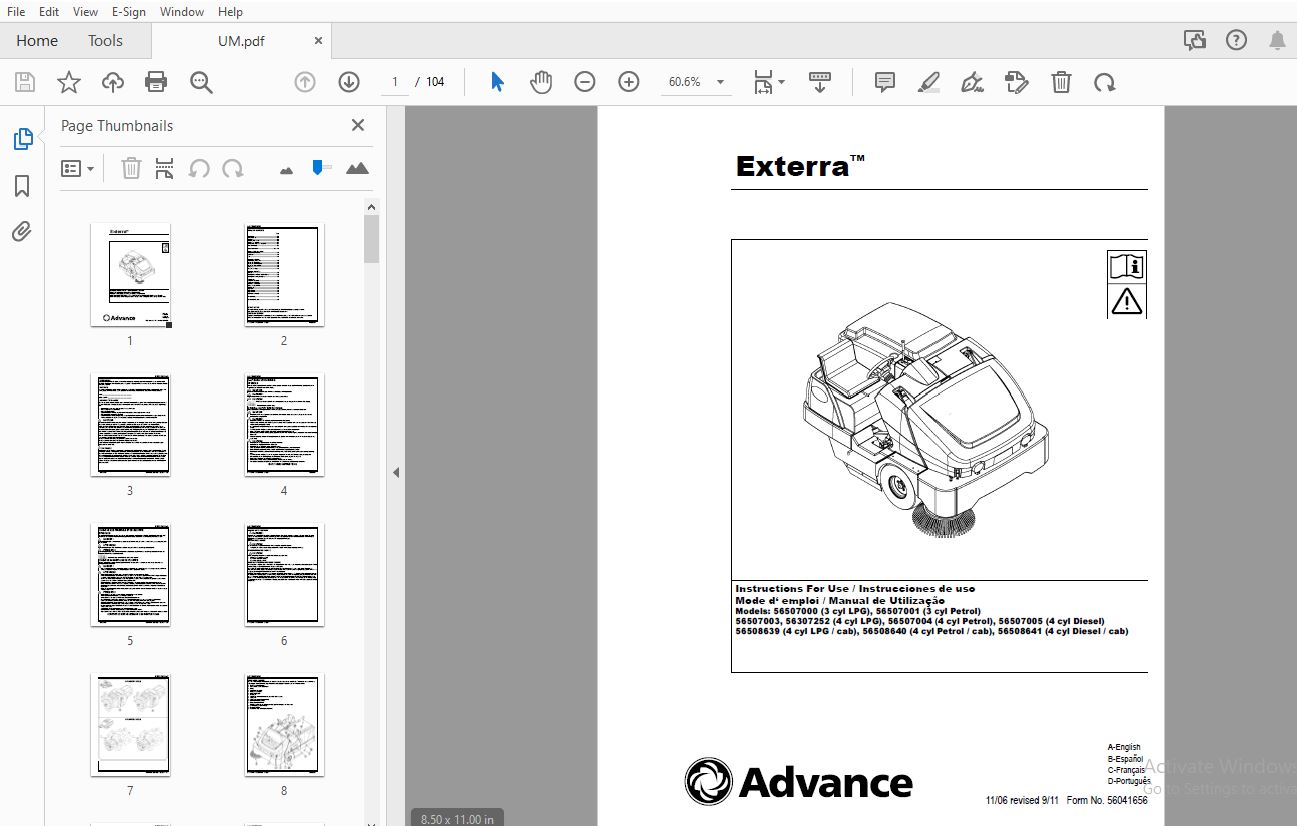Click the scrolling mode keyboard icon

pyautogui.click(x=820, y=82)
